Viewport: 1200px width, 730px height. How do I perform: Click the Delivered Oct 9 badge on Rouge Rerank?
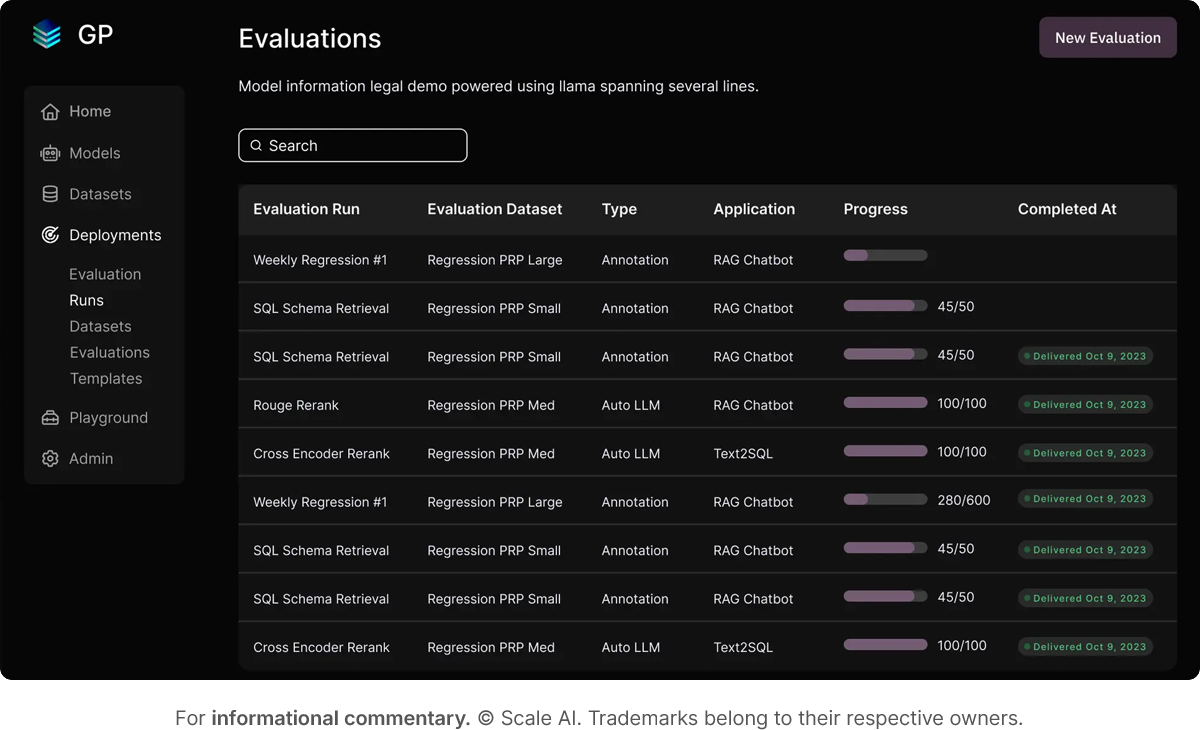click(1085, 404)
